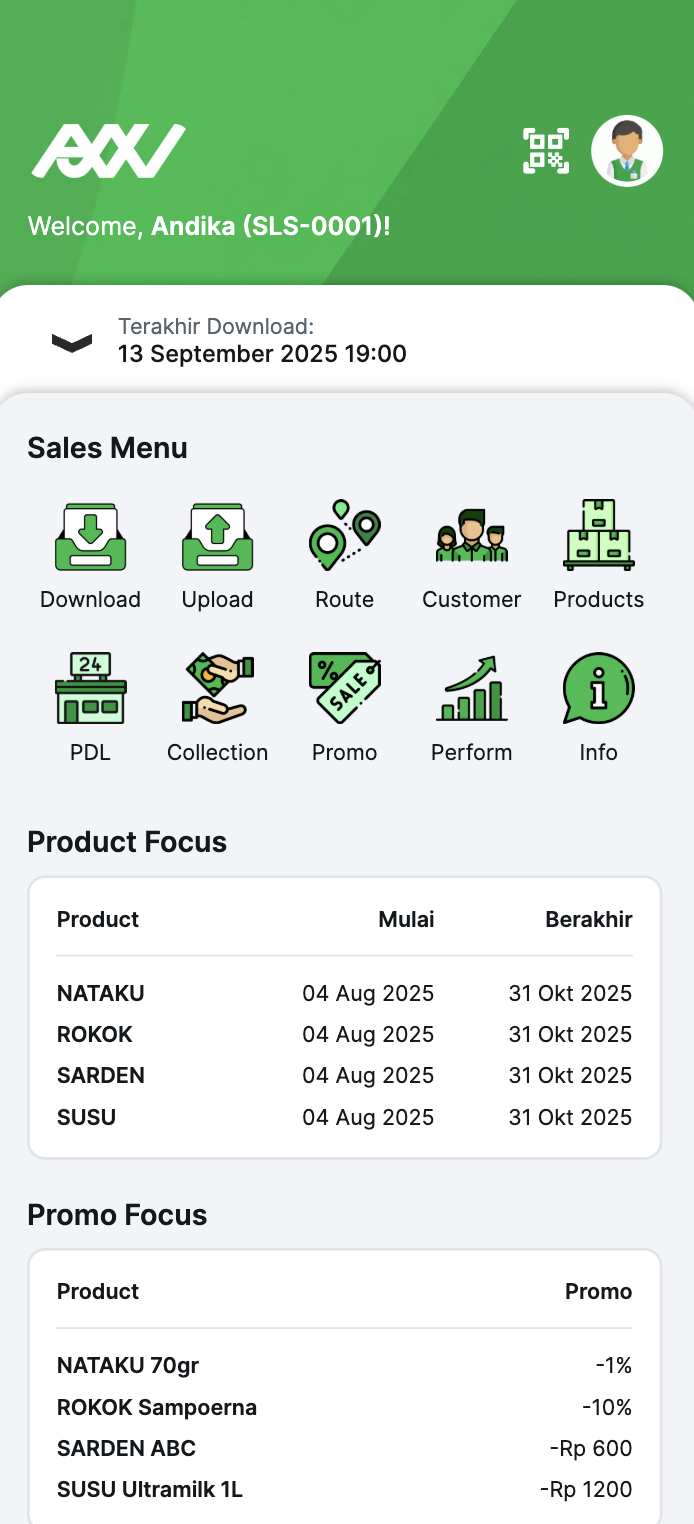Tap the ROKOK Sampoerna promo row
694x1524 pixels.
click(x=344, y=1407)
